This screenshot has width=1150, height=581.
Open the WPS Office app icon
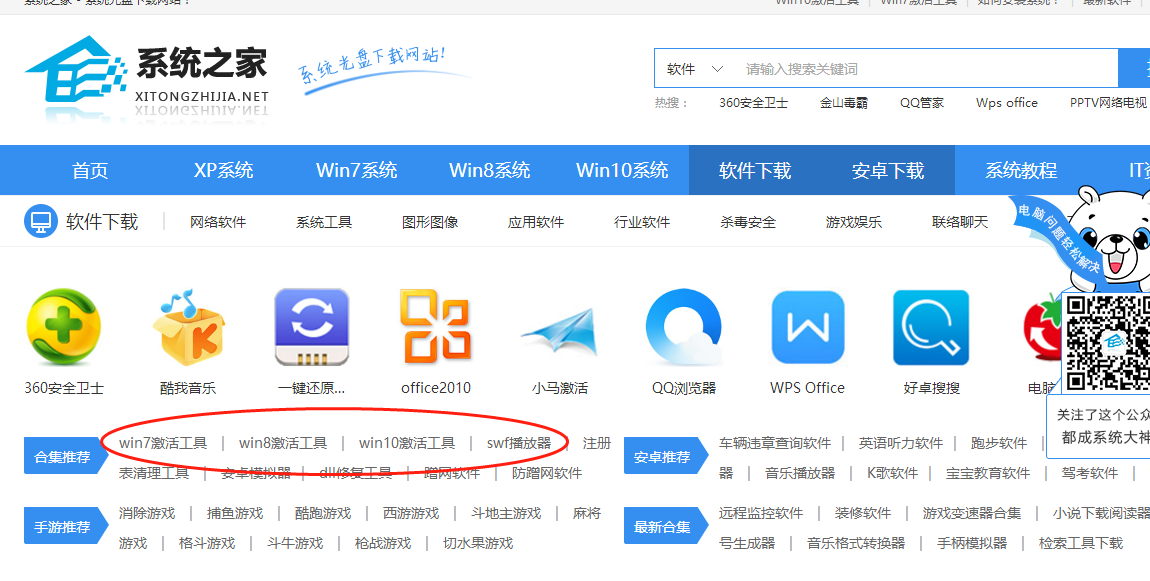[x=807, y=327]
